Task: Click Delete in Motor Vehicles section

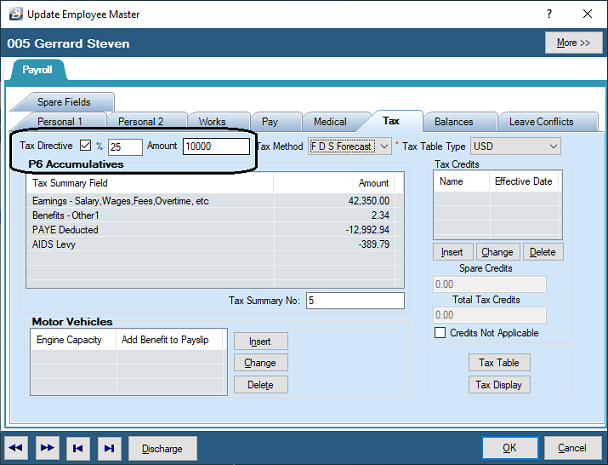Action: coord(260,385)
